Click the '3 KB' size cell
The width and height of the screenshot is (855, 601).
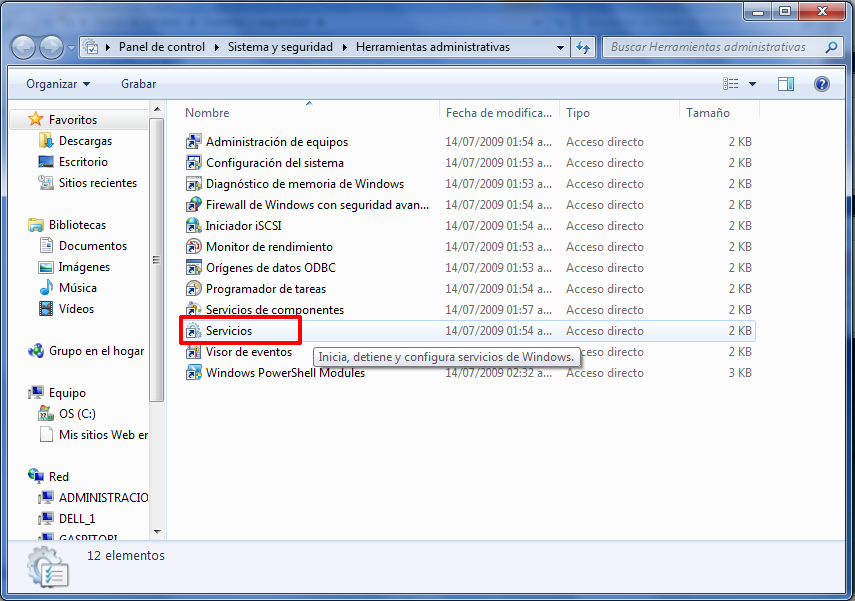tap(740, 372)
